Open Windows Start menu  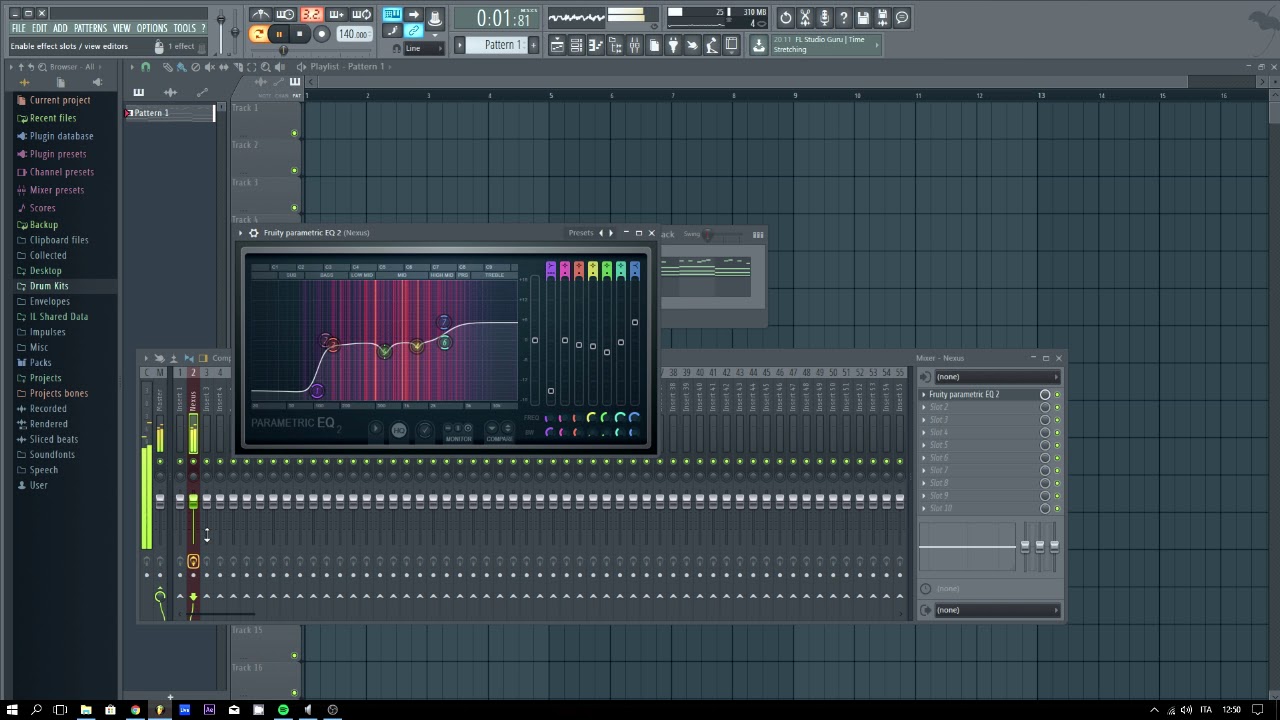click(x=12, y=710)
